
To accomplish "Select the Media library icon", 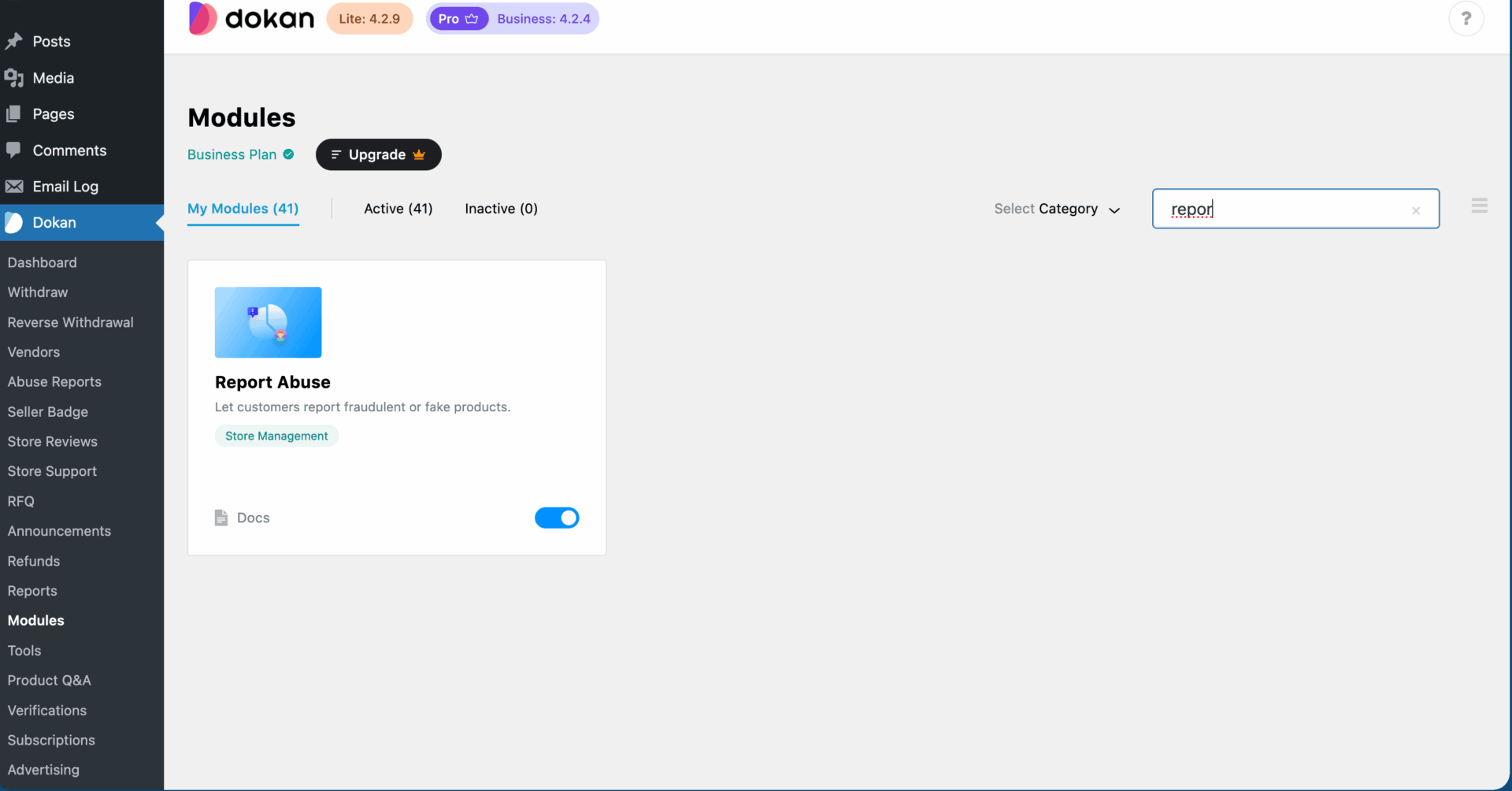I will [15, 77].
